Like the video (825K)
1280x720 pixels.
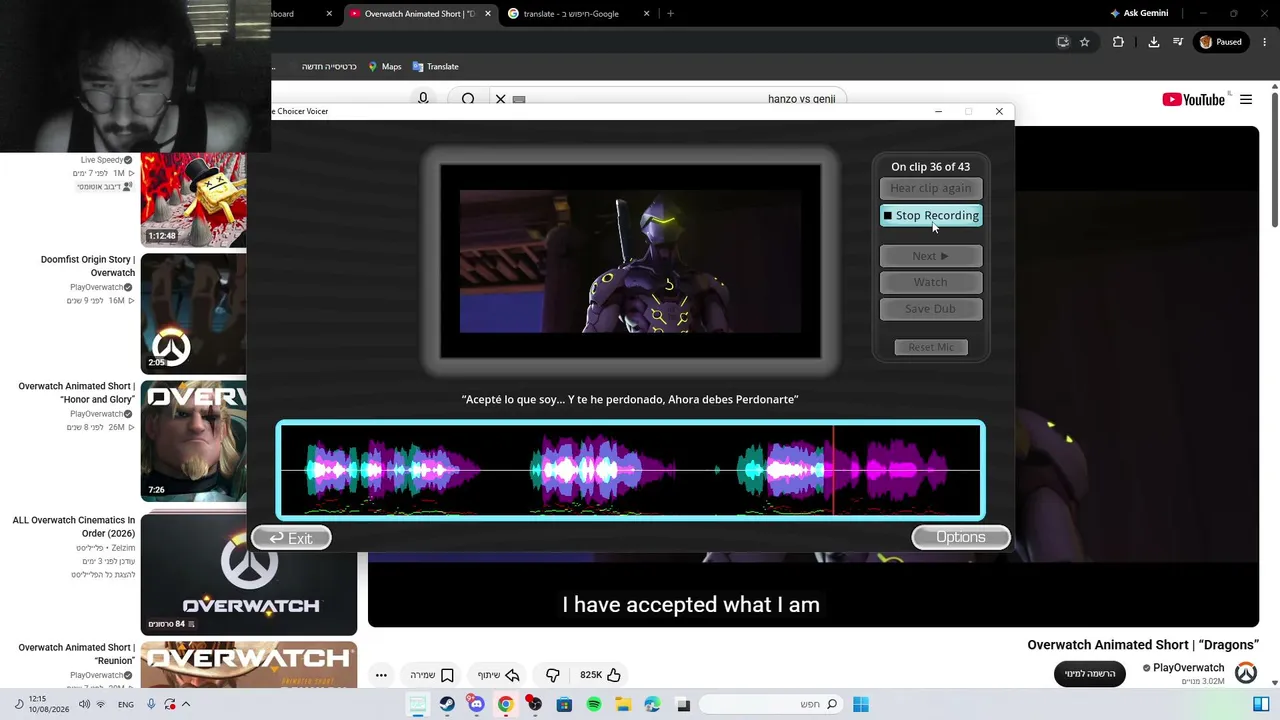pyautogui.click(x=600, y=675)
